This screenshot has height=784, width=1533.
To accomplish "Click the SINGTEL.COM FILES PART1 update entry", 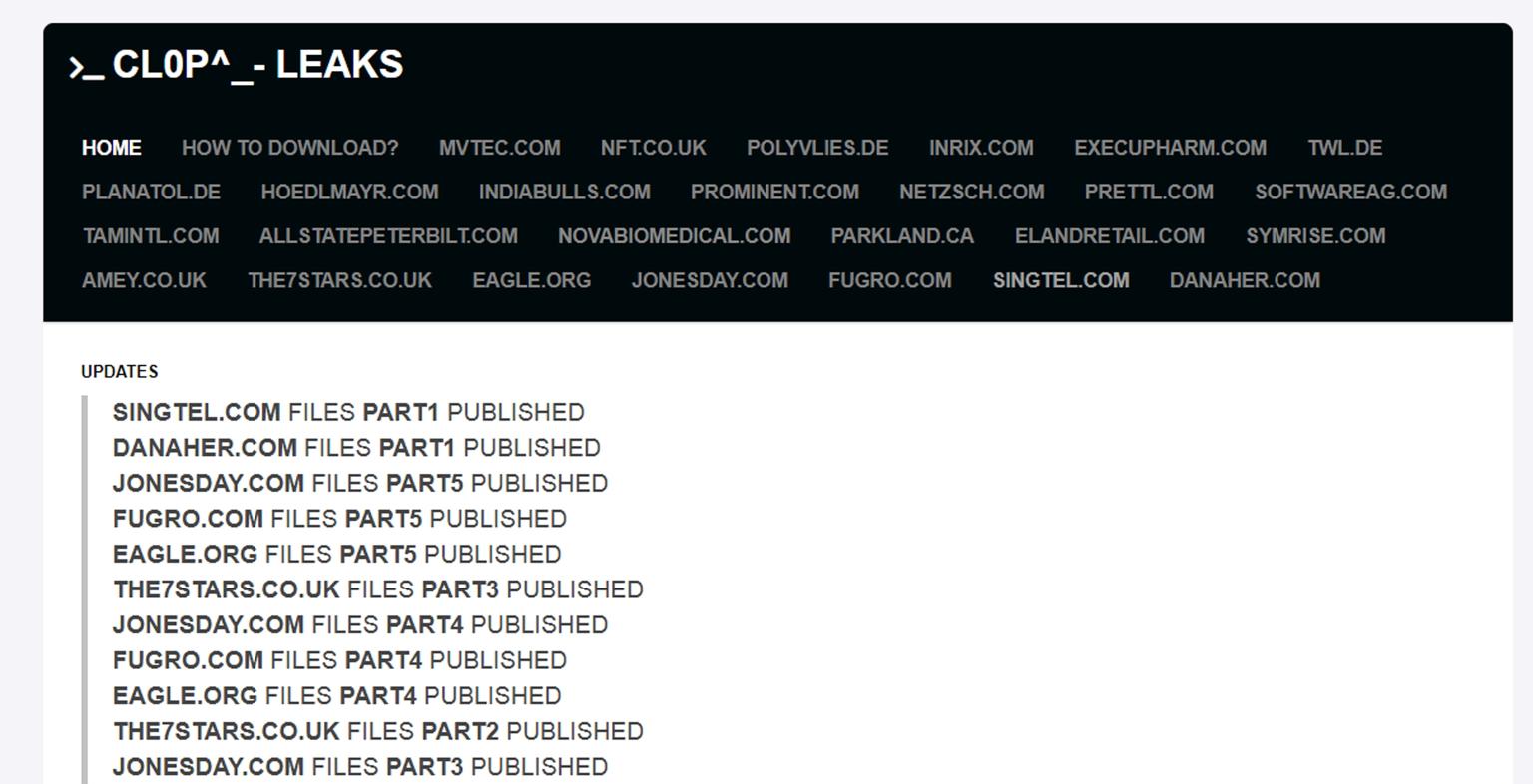I will coord(347,412).
